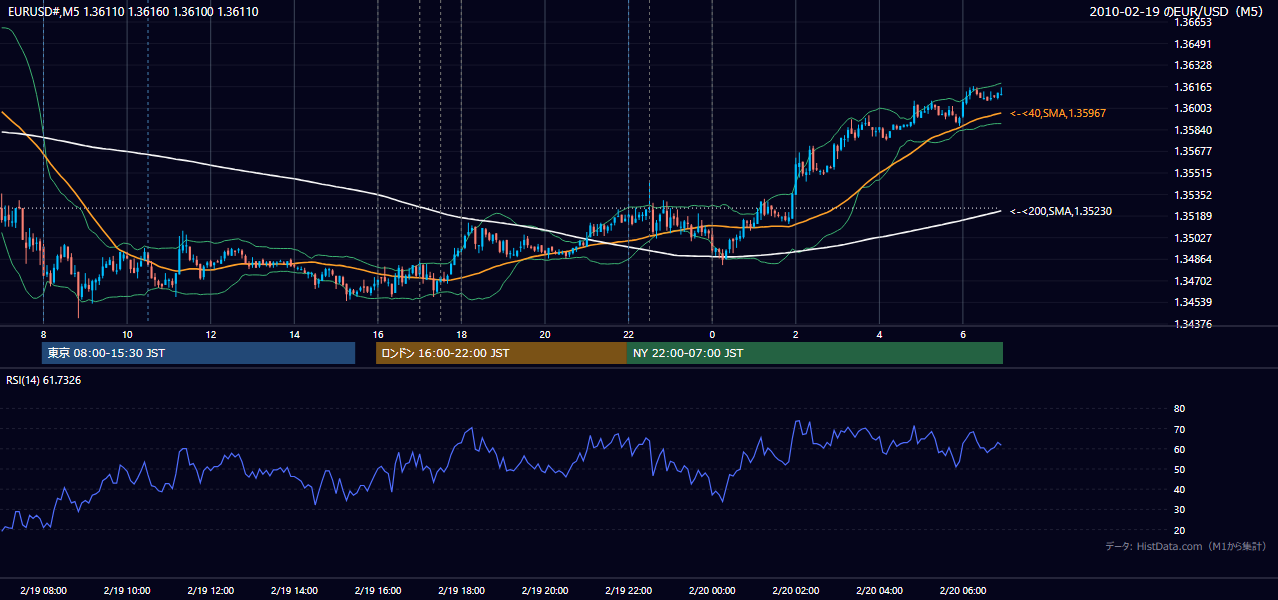Click hour tick 18 under price chart
Image resolution: width=1278 pixels, height=600 pixels.
point(461,334)
